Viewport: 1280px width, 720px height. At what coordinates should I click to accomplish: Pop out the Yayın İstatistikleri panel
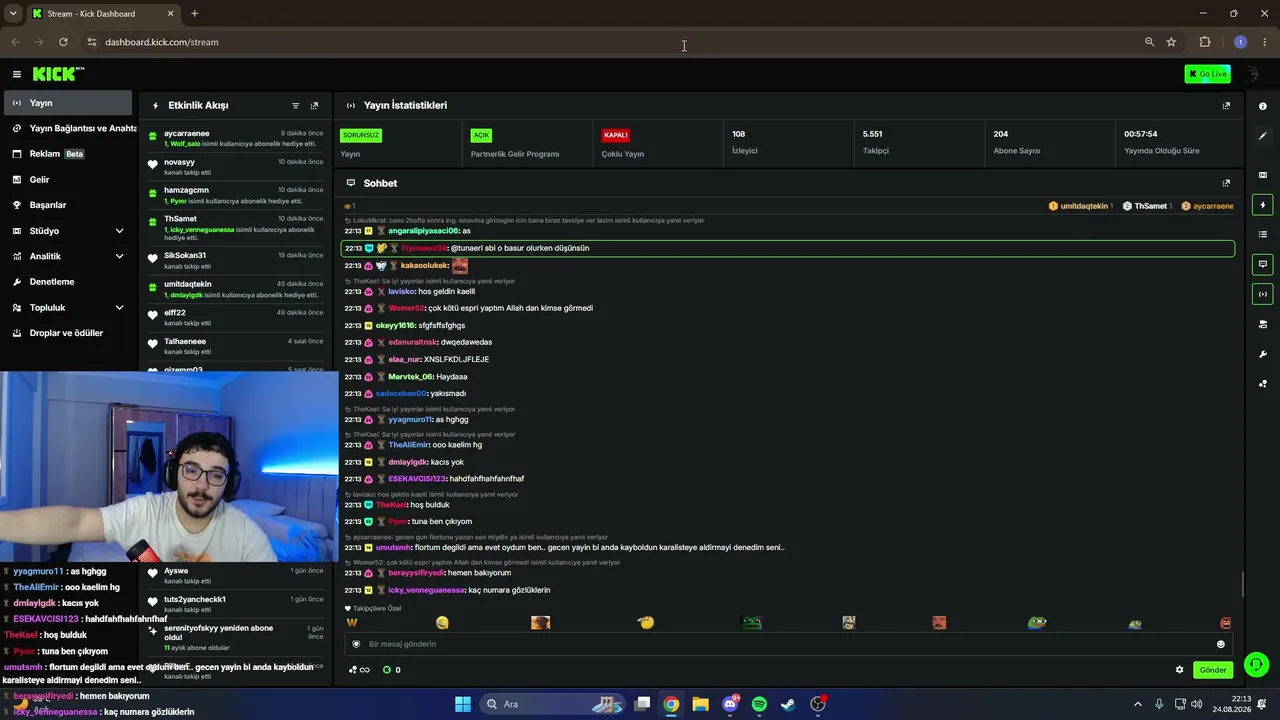click(1226, 105)
